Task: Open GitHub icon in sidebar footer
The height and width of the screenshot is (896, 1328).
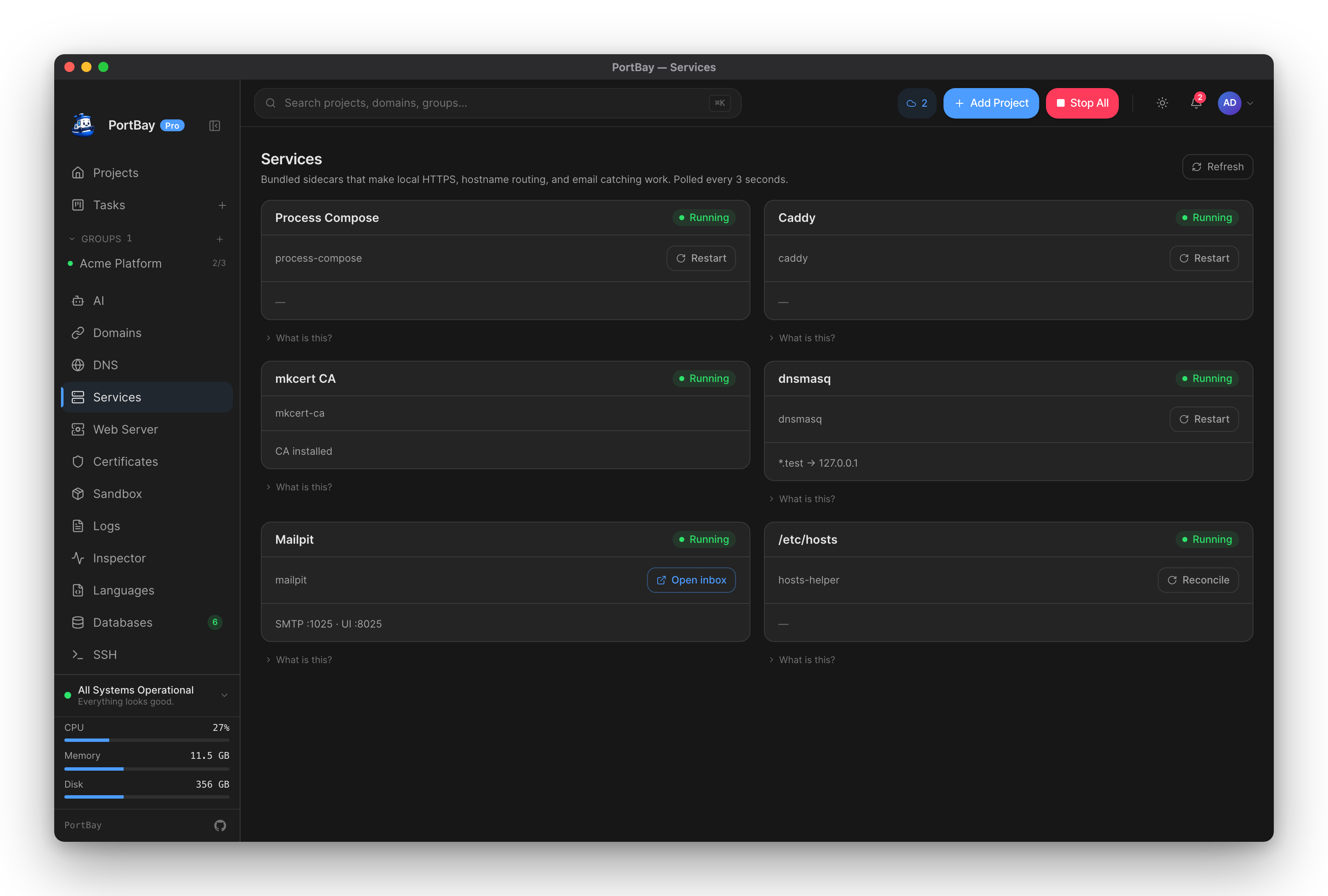Action: (220, 825)
